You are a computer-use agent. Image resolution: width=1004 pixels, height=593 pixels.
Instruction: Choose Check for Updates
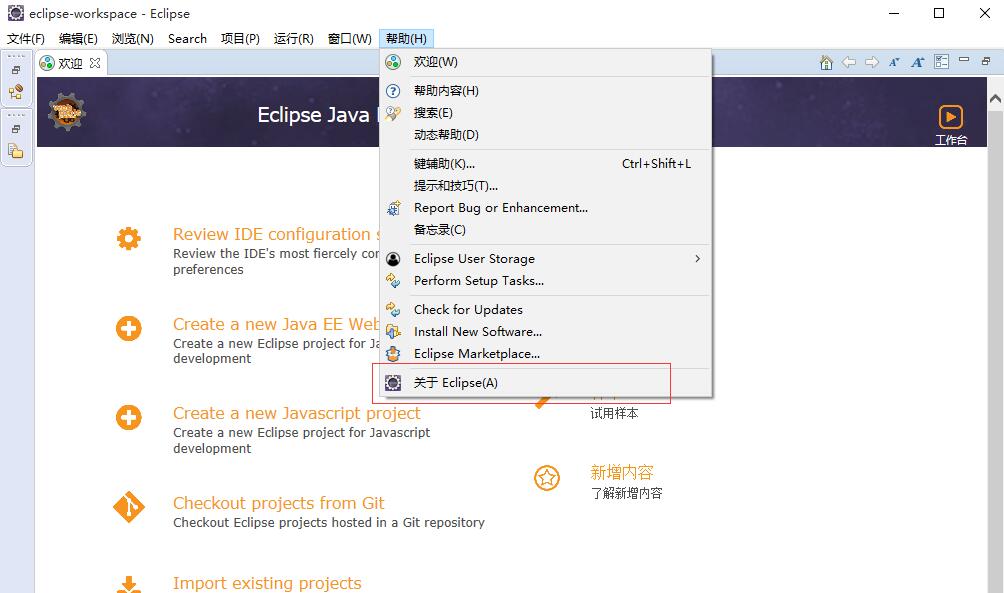coord(546,309)
